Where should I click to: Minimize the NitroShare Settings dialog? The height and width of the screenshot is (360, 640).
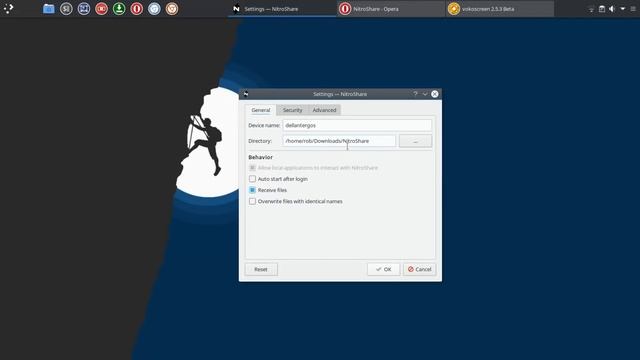pos(425,94)
